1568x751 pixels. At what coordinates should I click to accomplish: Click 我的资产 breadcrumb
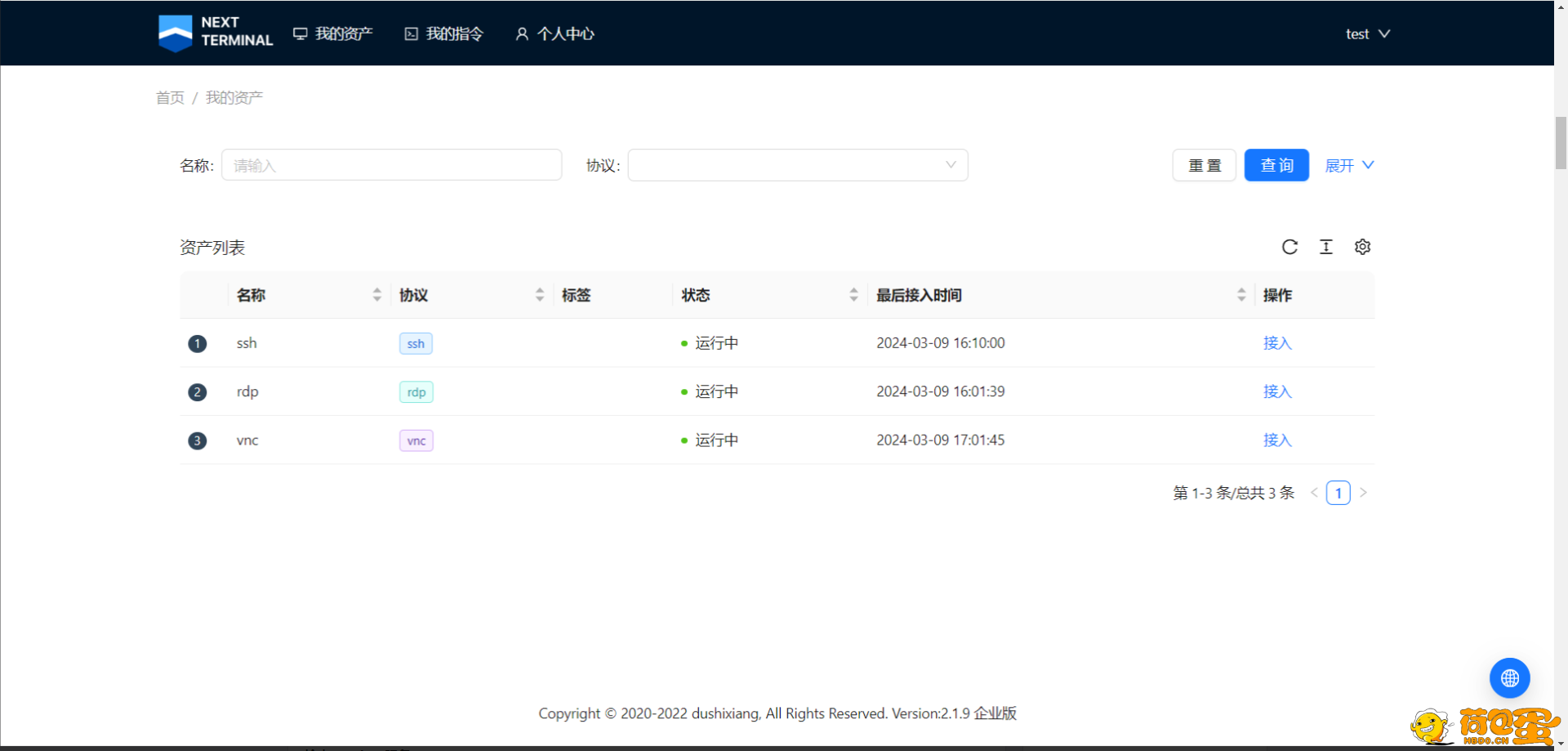pos(234,97)
